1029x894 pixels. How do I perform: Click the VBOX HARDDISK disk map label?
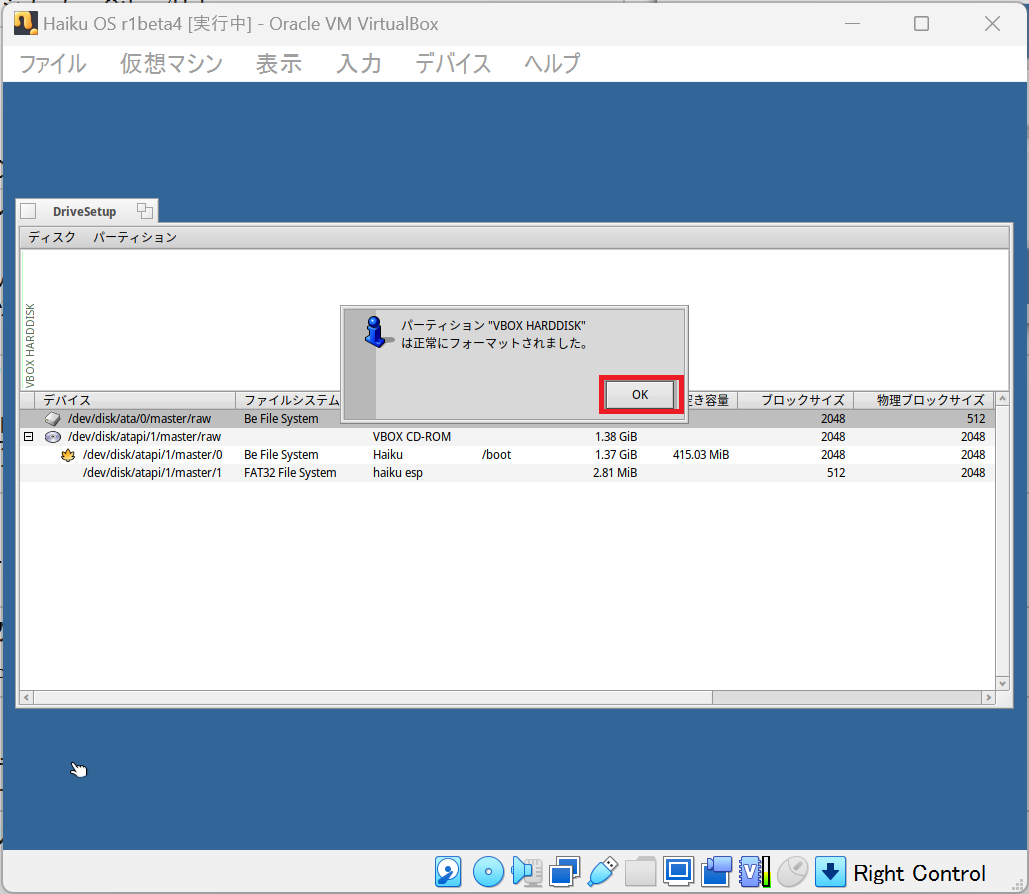pos(30,345)
